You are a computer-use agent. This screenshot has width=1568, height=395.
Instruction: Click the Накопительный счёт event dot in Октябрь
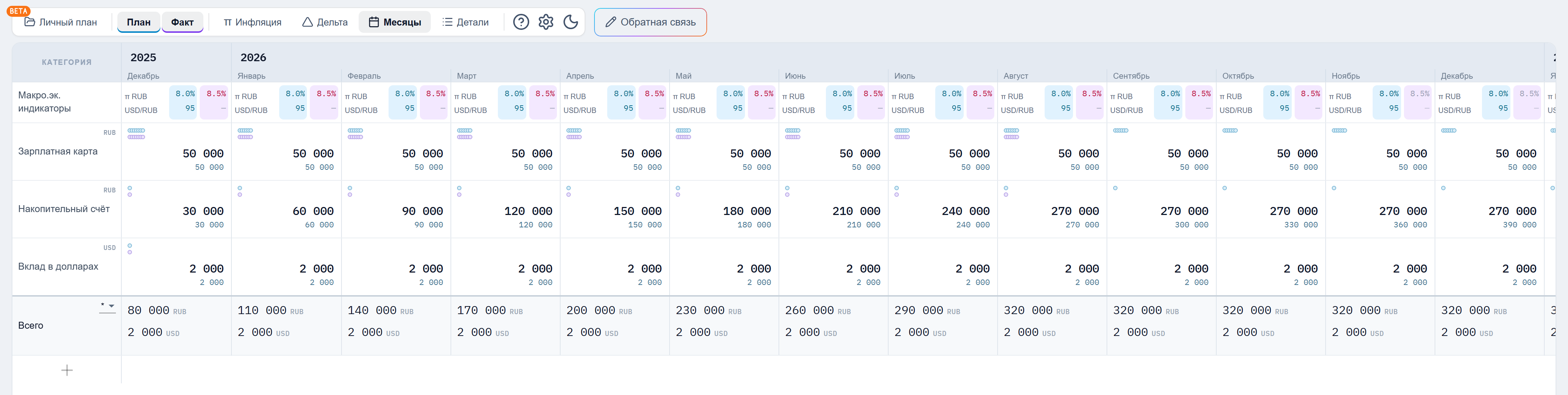[x=1225, y=188]
